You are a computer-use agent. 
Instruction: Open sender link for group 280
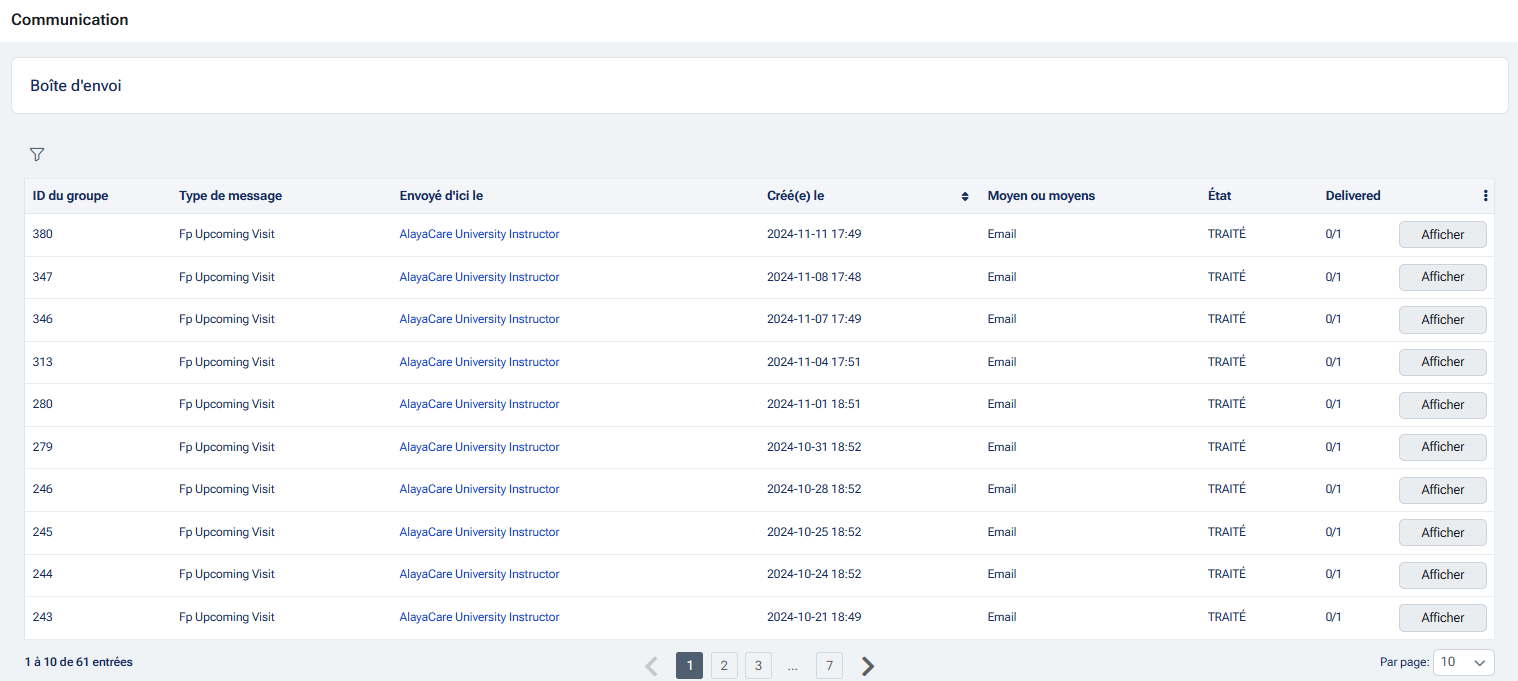click(479, 404)
